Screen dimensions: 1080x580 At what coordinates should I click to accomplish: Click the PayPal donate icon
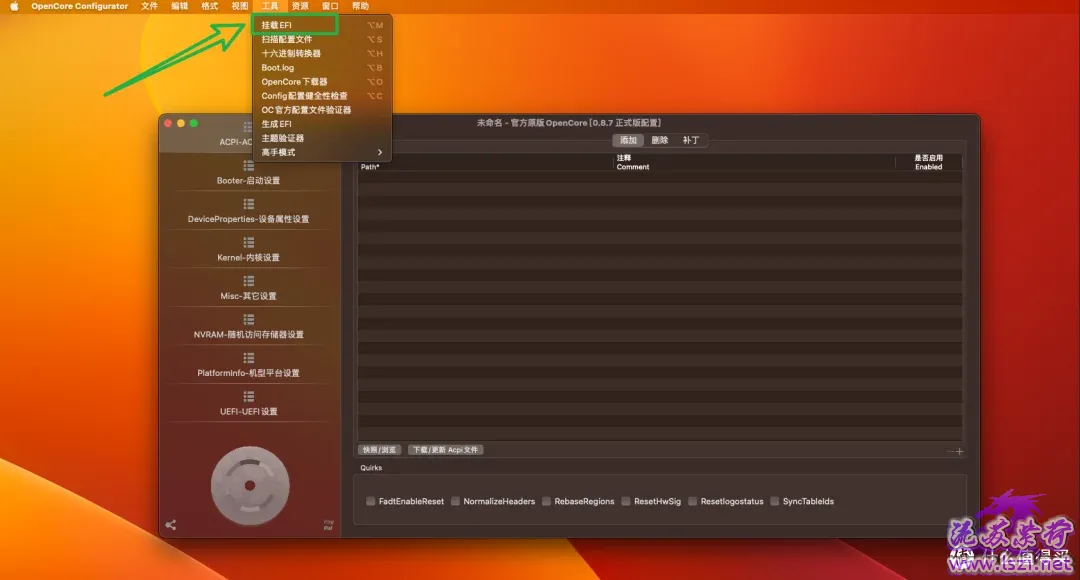point(329,525)
